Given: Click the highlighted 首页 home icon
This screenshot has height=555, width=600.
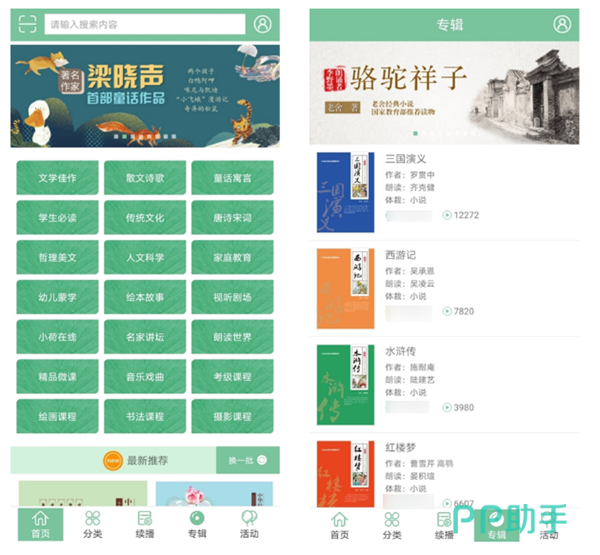Looking at the screenshot, I should click(x=40, y=518).
